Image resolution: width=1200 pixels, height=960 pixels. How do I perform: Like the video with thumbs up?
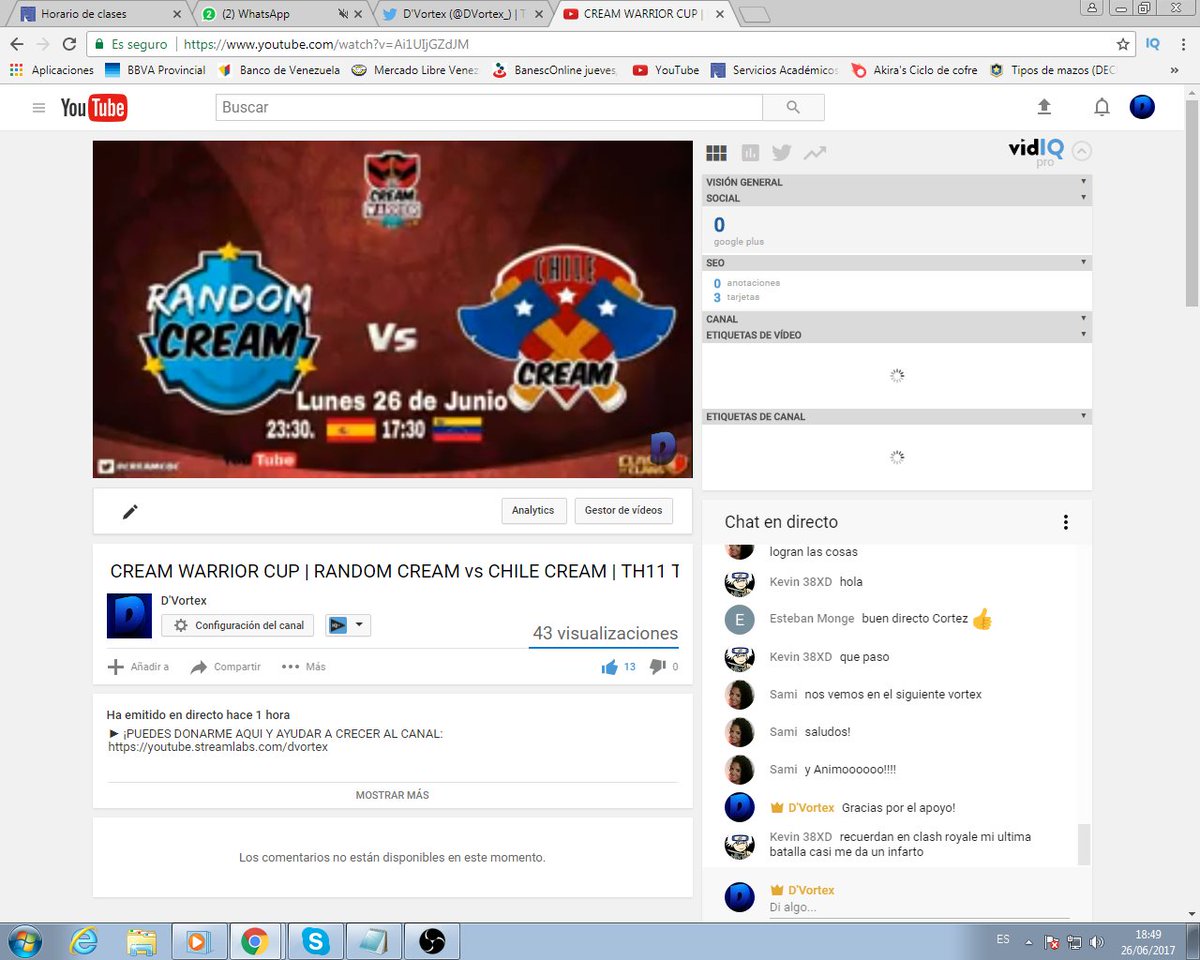(x=609, y=667)
